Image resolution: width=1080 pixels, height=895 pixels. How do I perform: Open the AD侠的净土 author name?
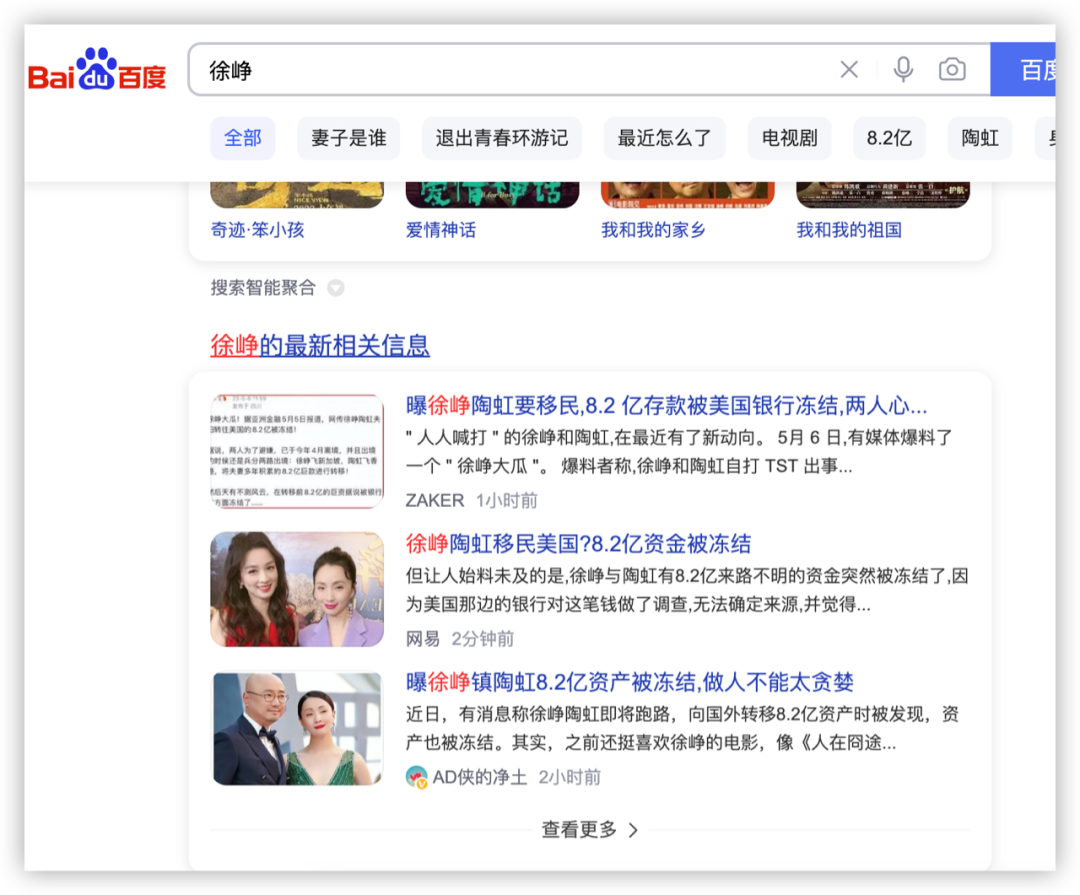[x=479, y=778]
